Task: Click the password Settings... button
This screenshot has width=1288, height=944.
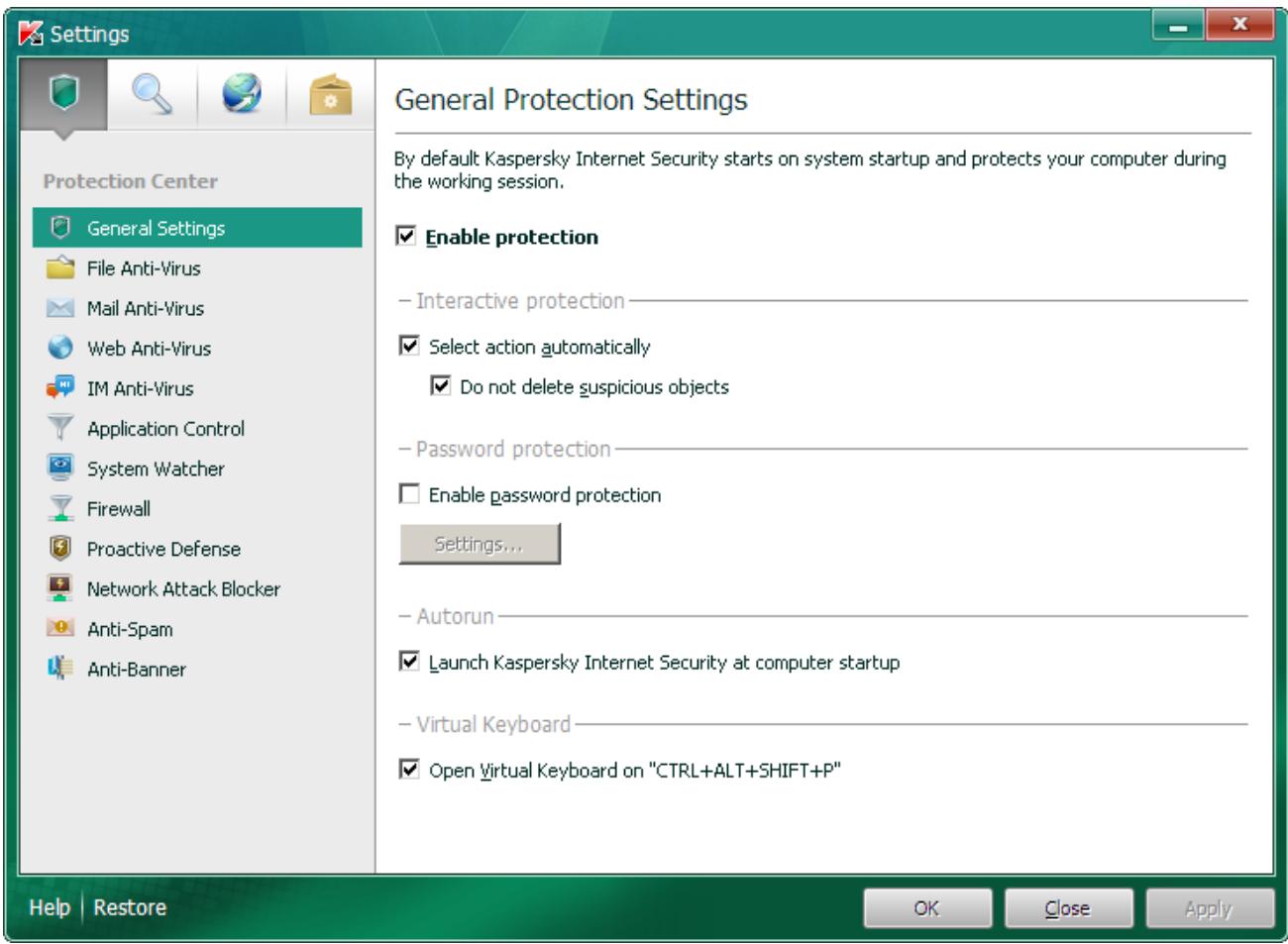Action: click(480, 544)
